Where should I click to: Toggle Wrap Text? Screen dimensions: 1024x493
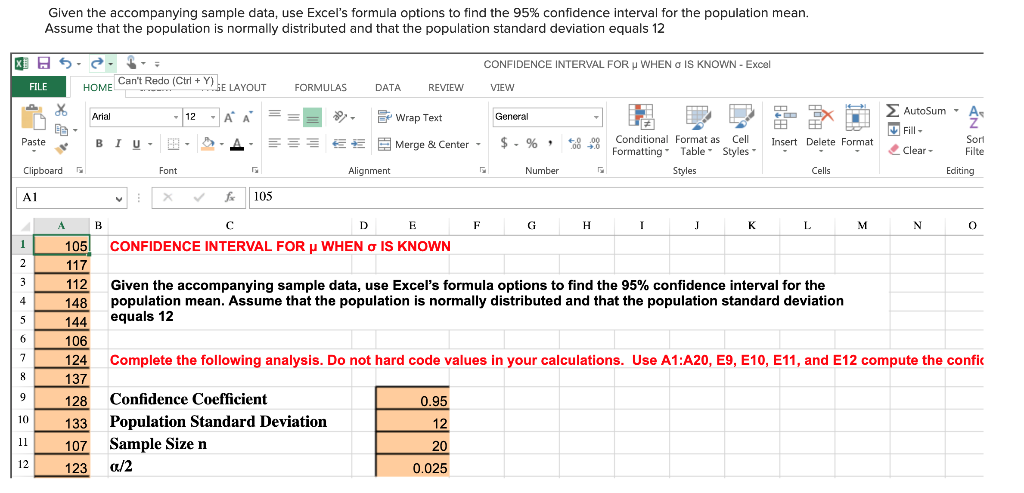[x=410, y=118]
